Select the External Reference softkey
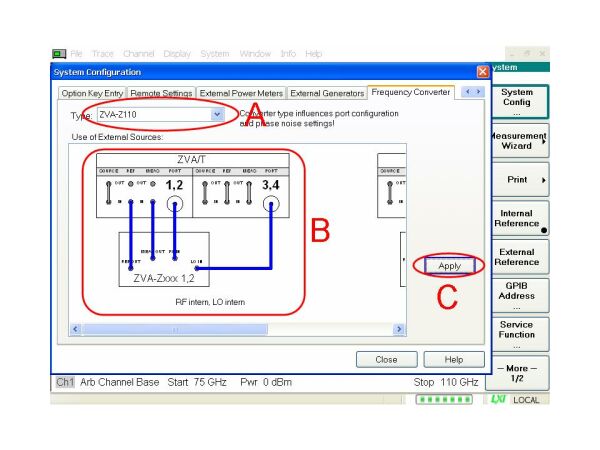600x450 pixels. [x=519, y=257]
